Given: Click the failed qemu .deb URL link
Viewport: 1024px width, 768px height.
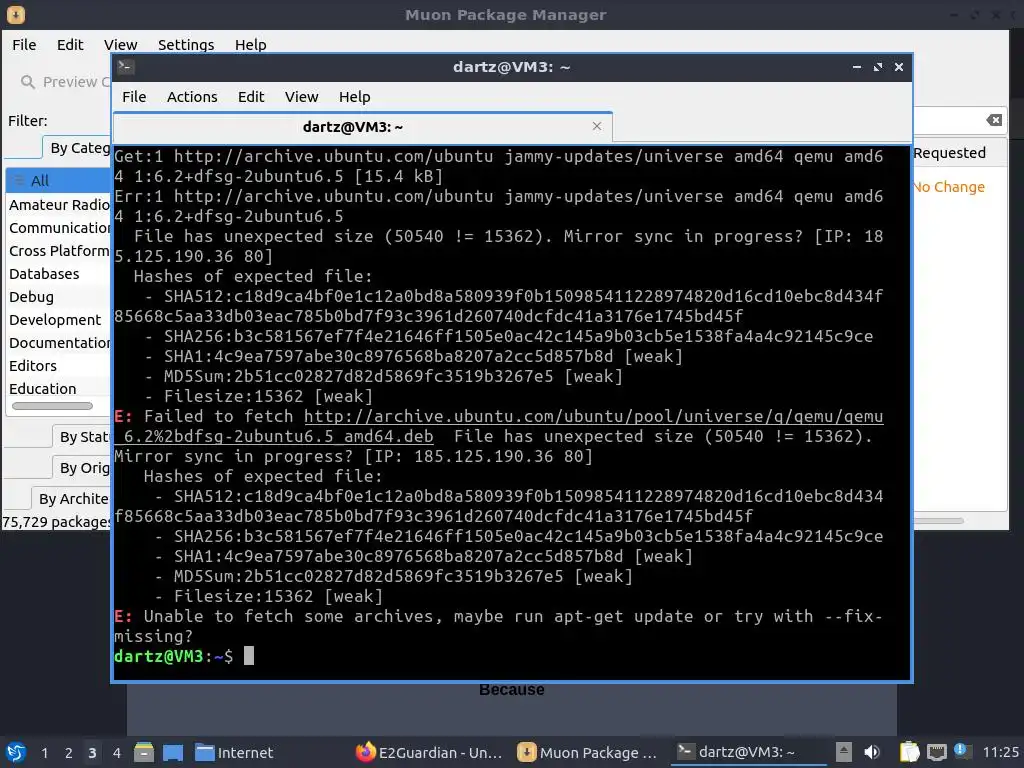Looking at the screenshot, I should (x=593, y=417).
